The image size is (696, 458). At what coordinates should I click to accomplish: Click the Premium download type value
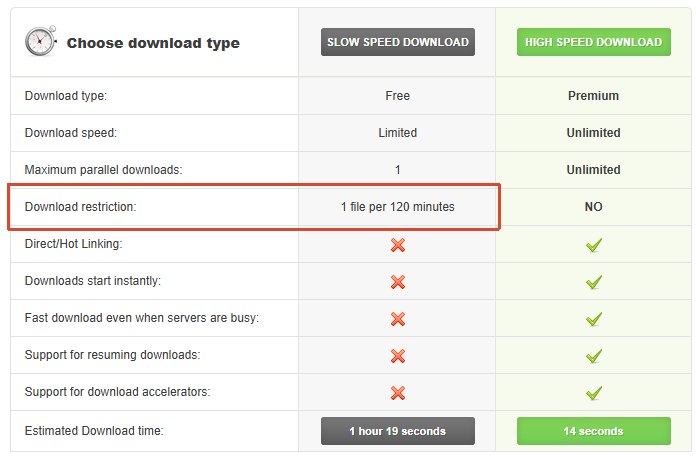coord(593,96)
